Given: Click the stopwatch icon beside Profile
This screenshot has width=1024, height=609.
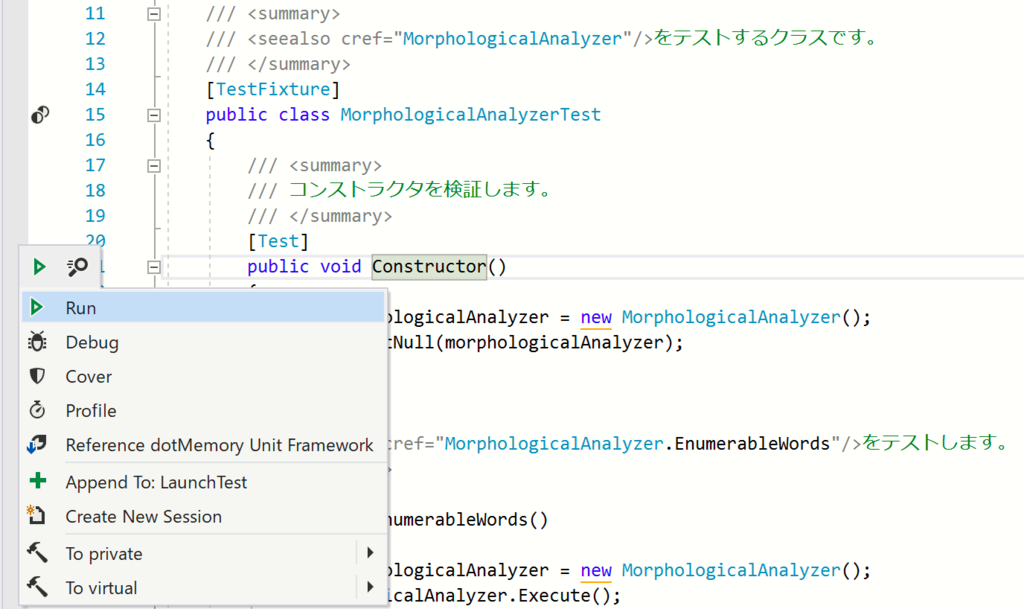Looking at the screenshot, I should (x=37, y=410).
